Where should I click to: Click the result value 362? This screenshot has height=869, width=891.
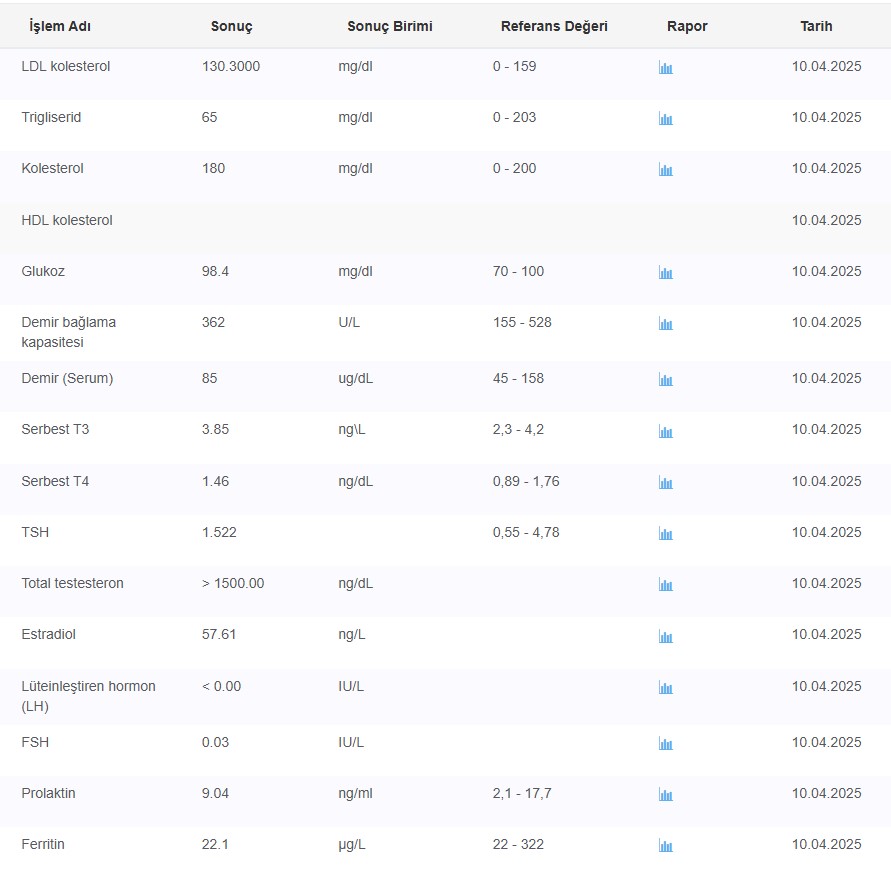point(213,322)
